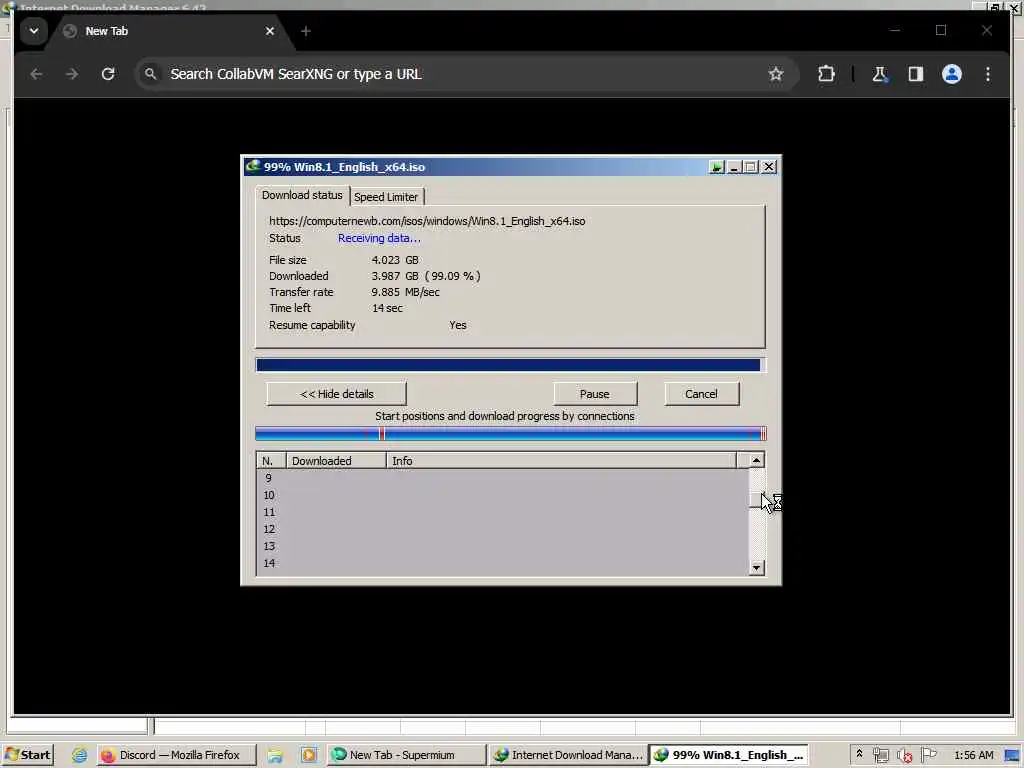Click the overall download progress bar
The height and width of the screenshot is (768, 1024).
[x=510, y=365]
